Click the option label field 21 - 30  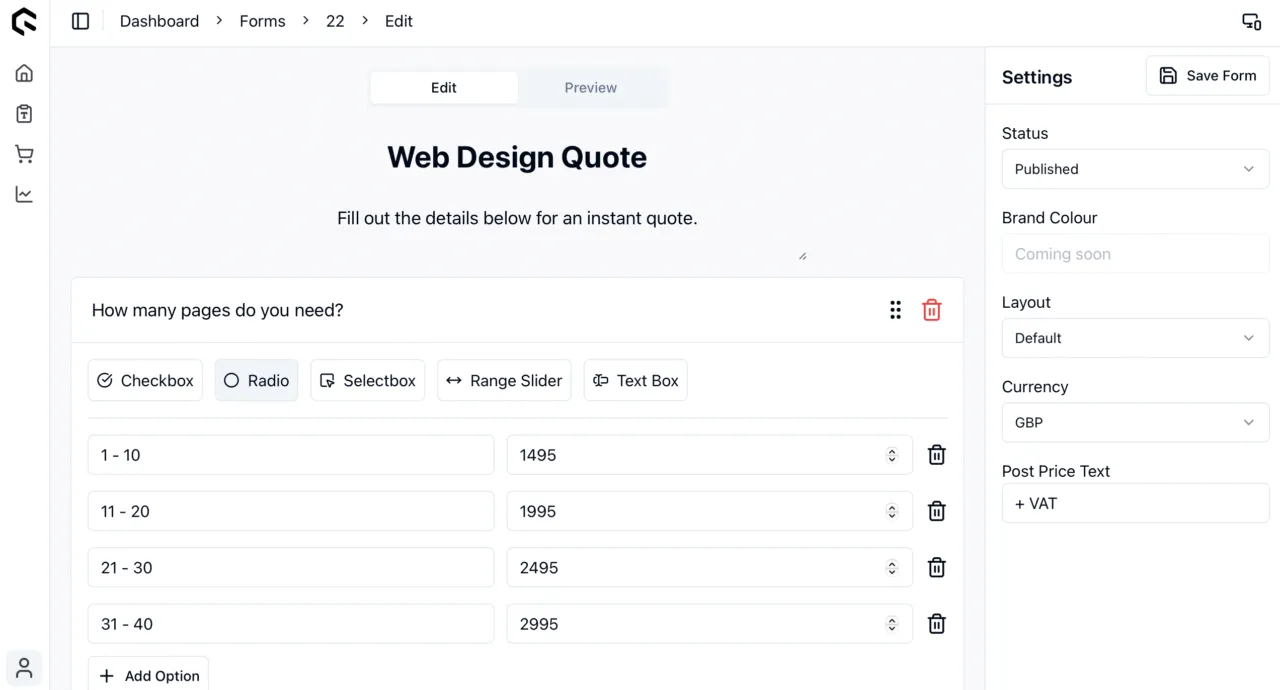click(291, 568)
